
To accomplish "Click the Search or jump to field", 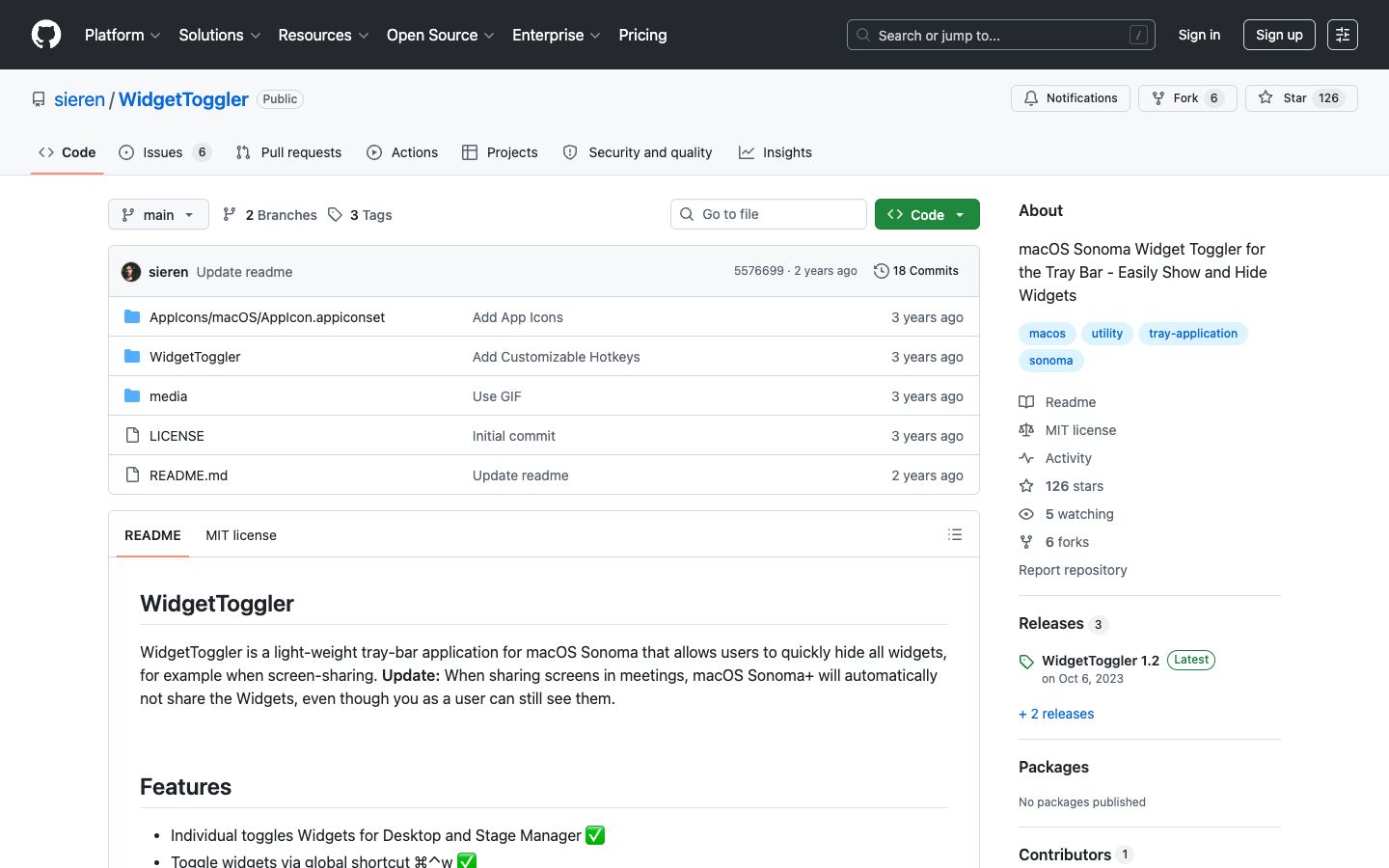I will pos(1001,35).
